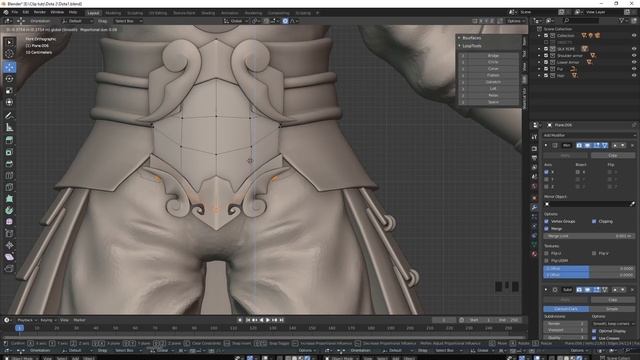Hide the Shoulder armor collection
Screen dimensions: 640x360
click(634, 56)
